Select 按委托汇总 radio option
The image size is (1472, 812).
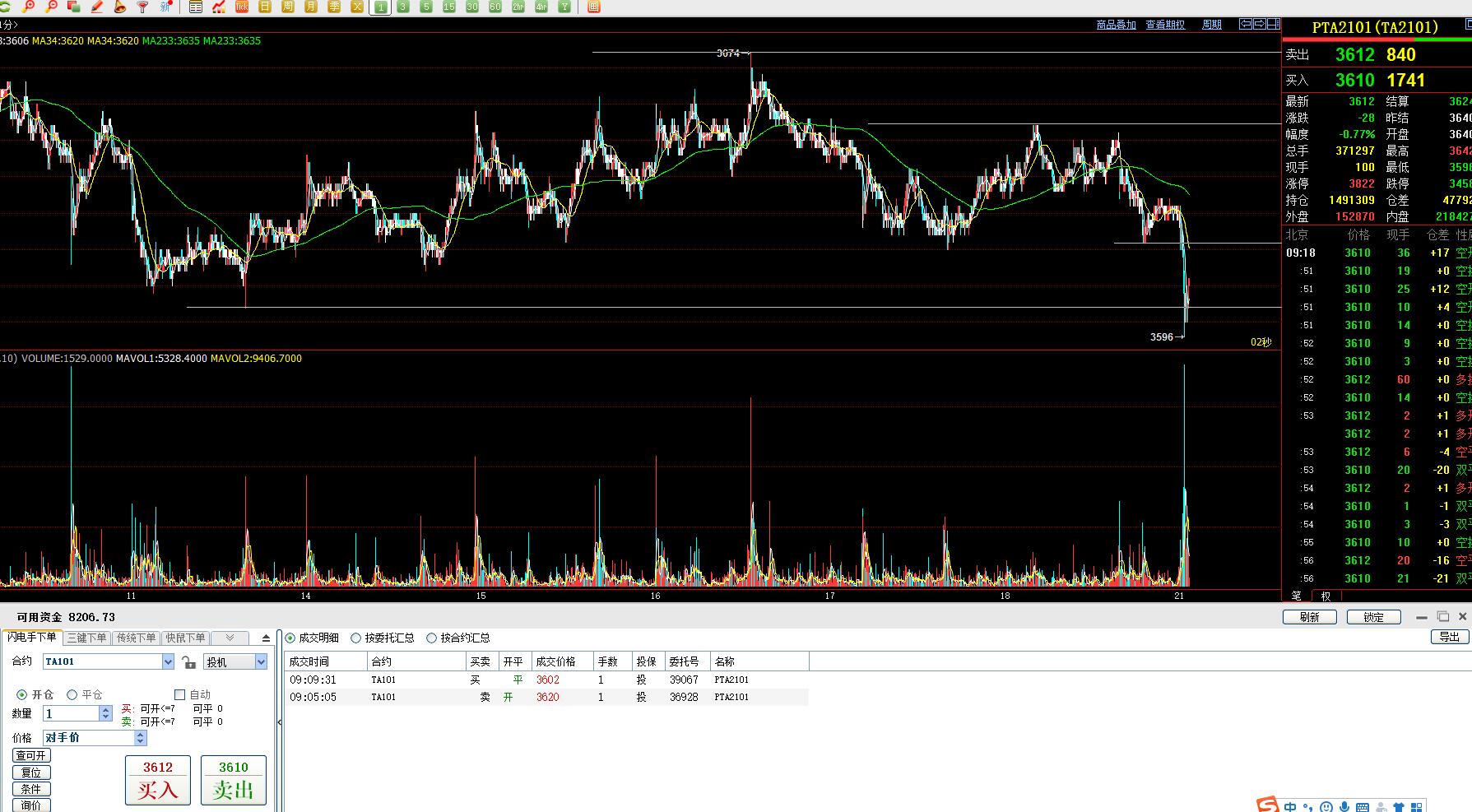click(x=356, y=638)
